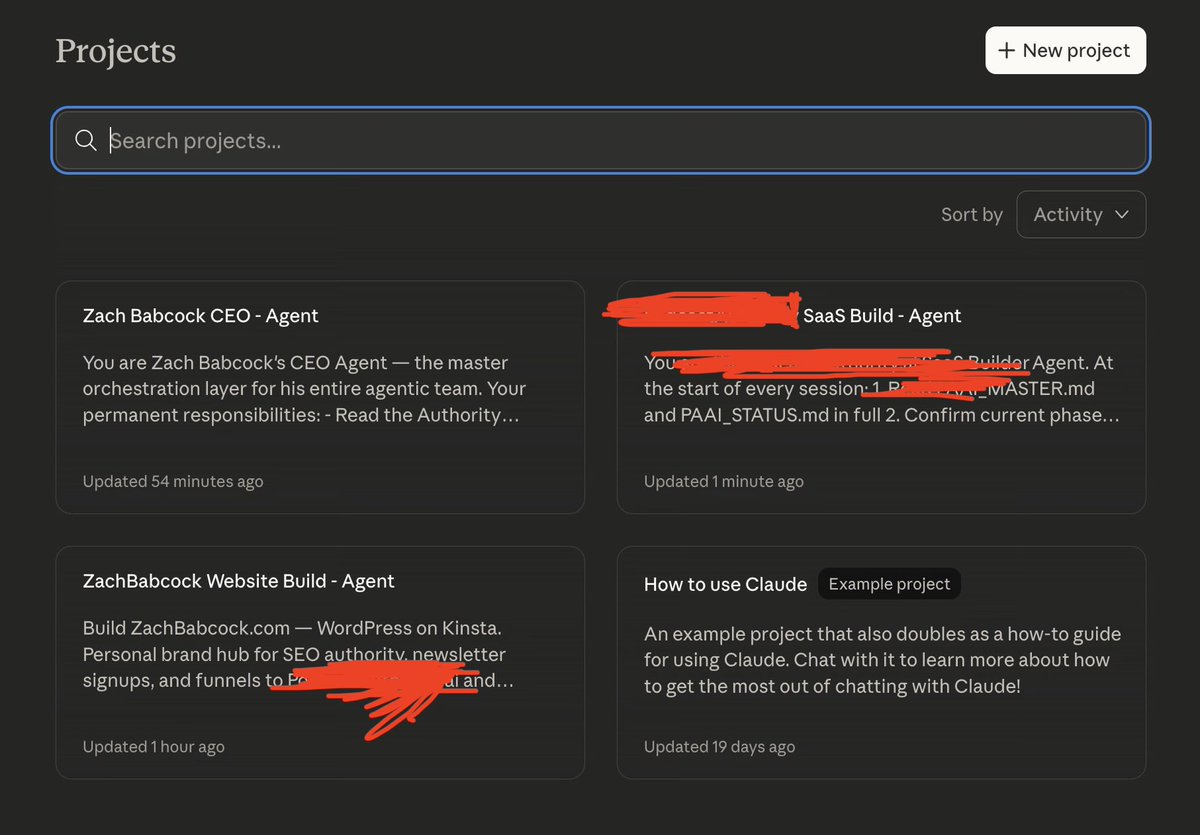Open the ZachBabcock Website Build - Agent project
Viewport: 1200px width, 835px height.
(x=320, y=662)
